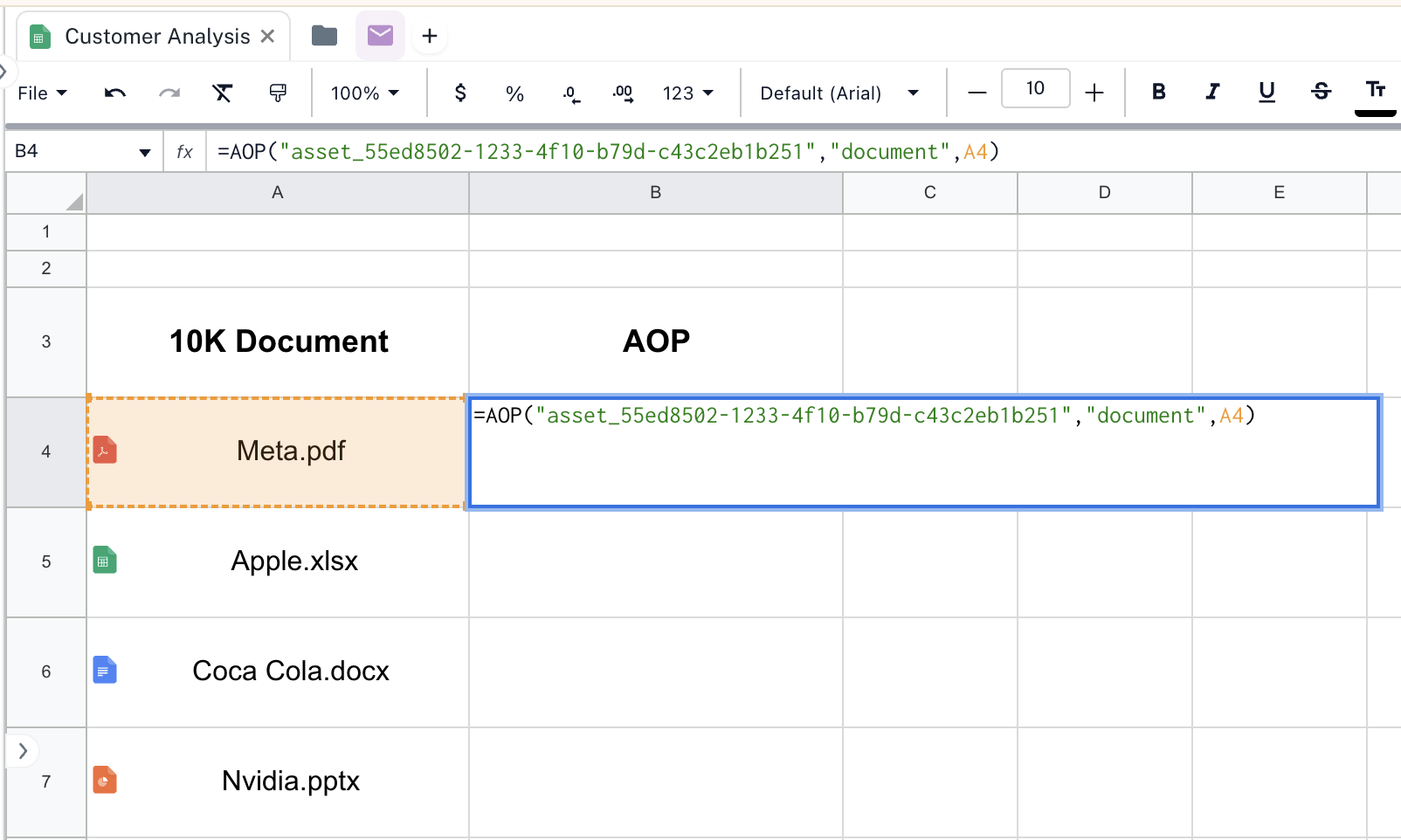Open the Default (Arial) font dropdown

[x=839, y=93]
